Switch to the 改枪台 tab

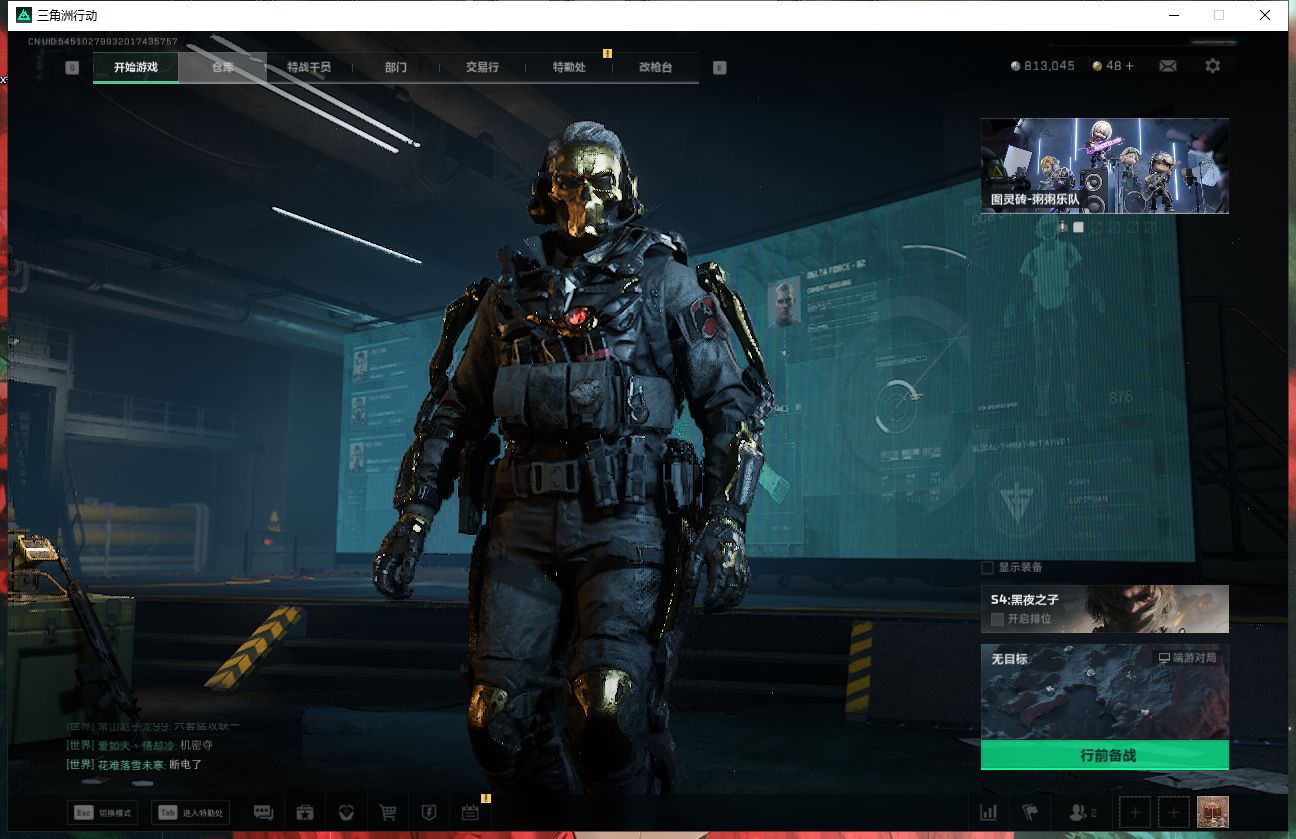click(655, 67)
